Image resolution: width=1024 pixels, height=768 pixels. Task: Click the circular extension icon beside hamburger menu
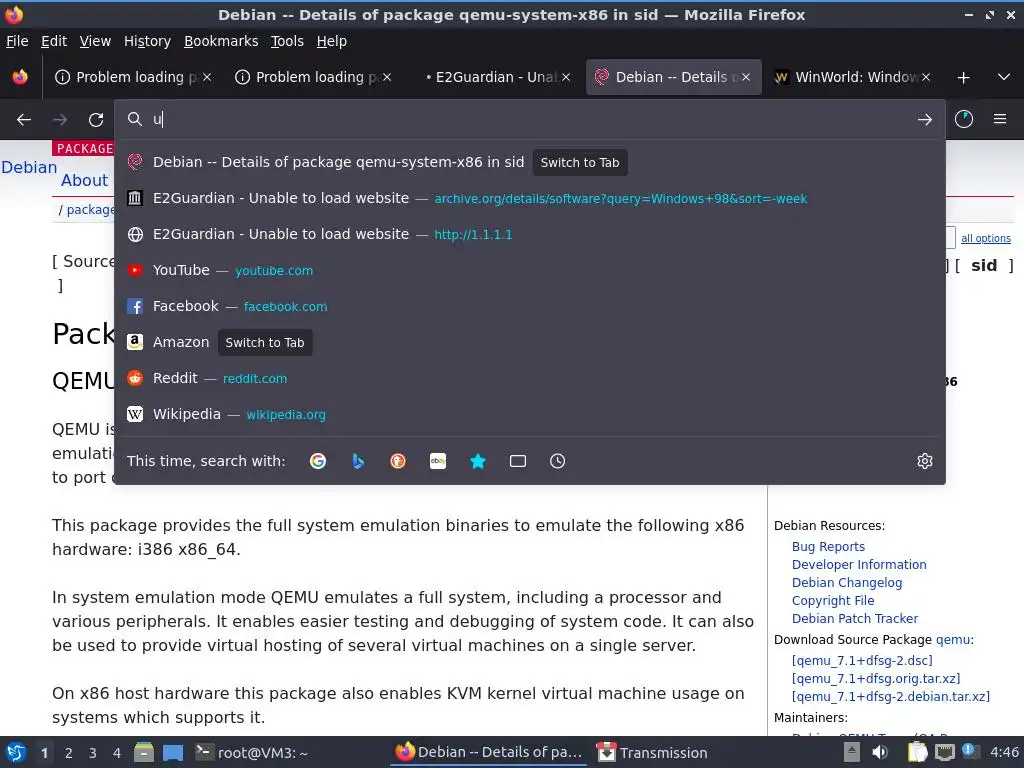pos(964,119)
